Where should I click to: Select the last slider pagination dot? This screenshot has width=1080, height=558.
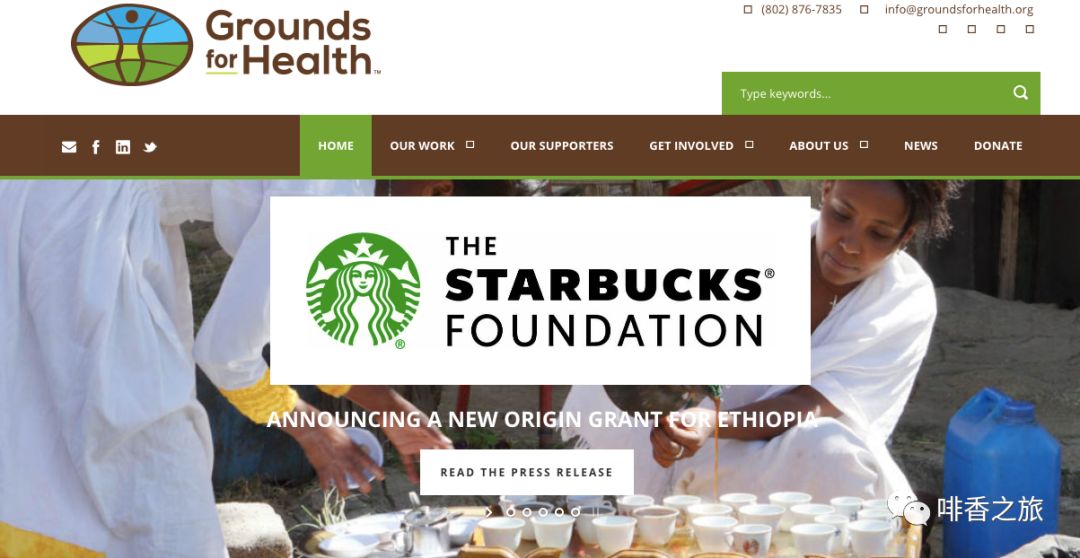[575, 512]
